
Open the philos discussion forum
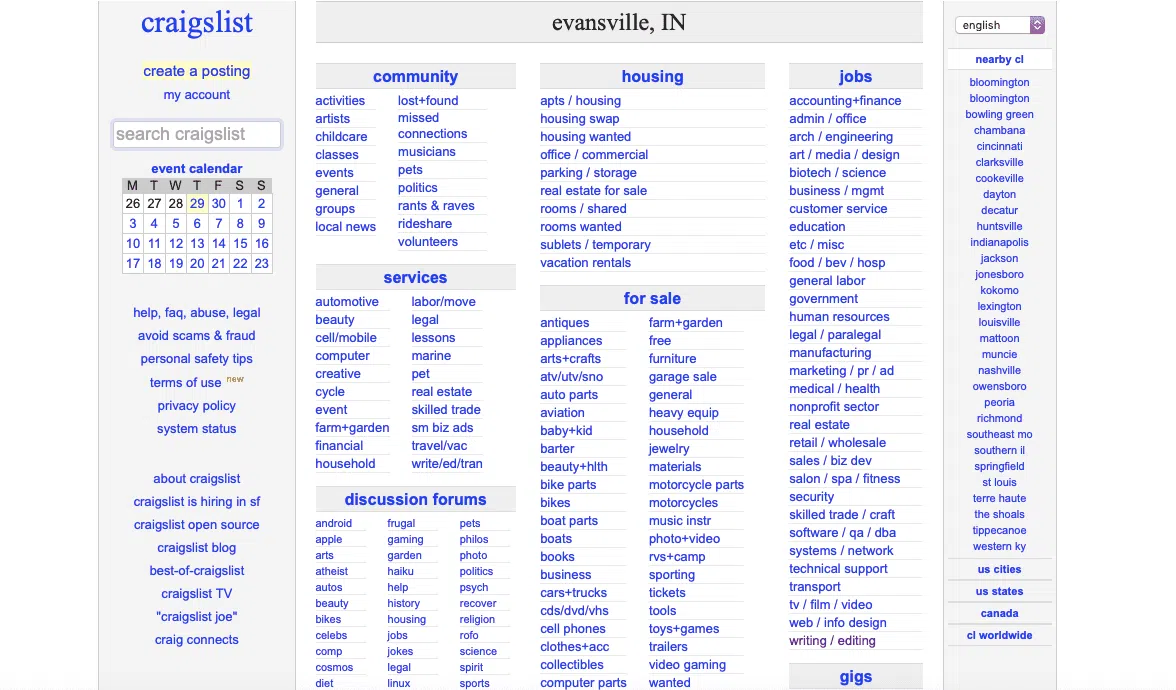click(473, 539)
